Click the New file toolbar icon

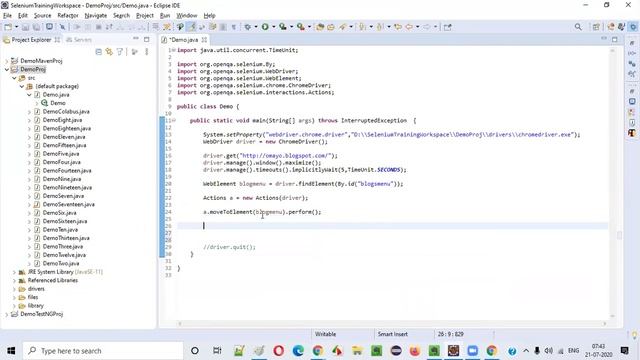[8, 27]
